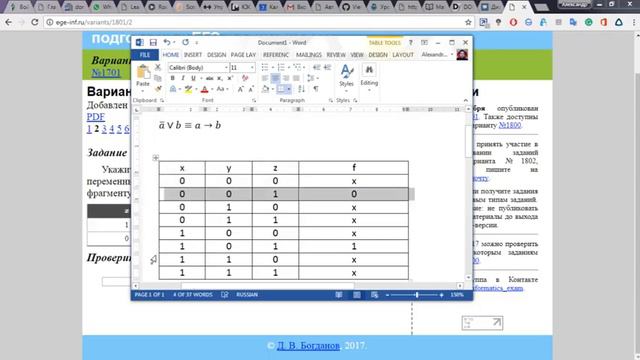Open Word Help question mark
Image resolution: width=640 pixels, height=360 pixels.
[x=411, y=42]
